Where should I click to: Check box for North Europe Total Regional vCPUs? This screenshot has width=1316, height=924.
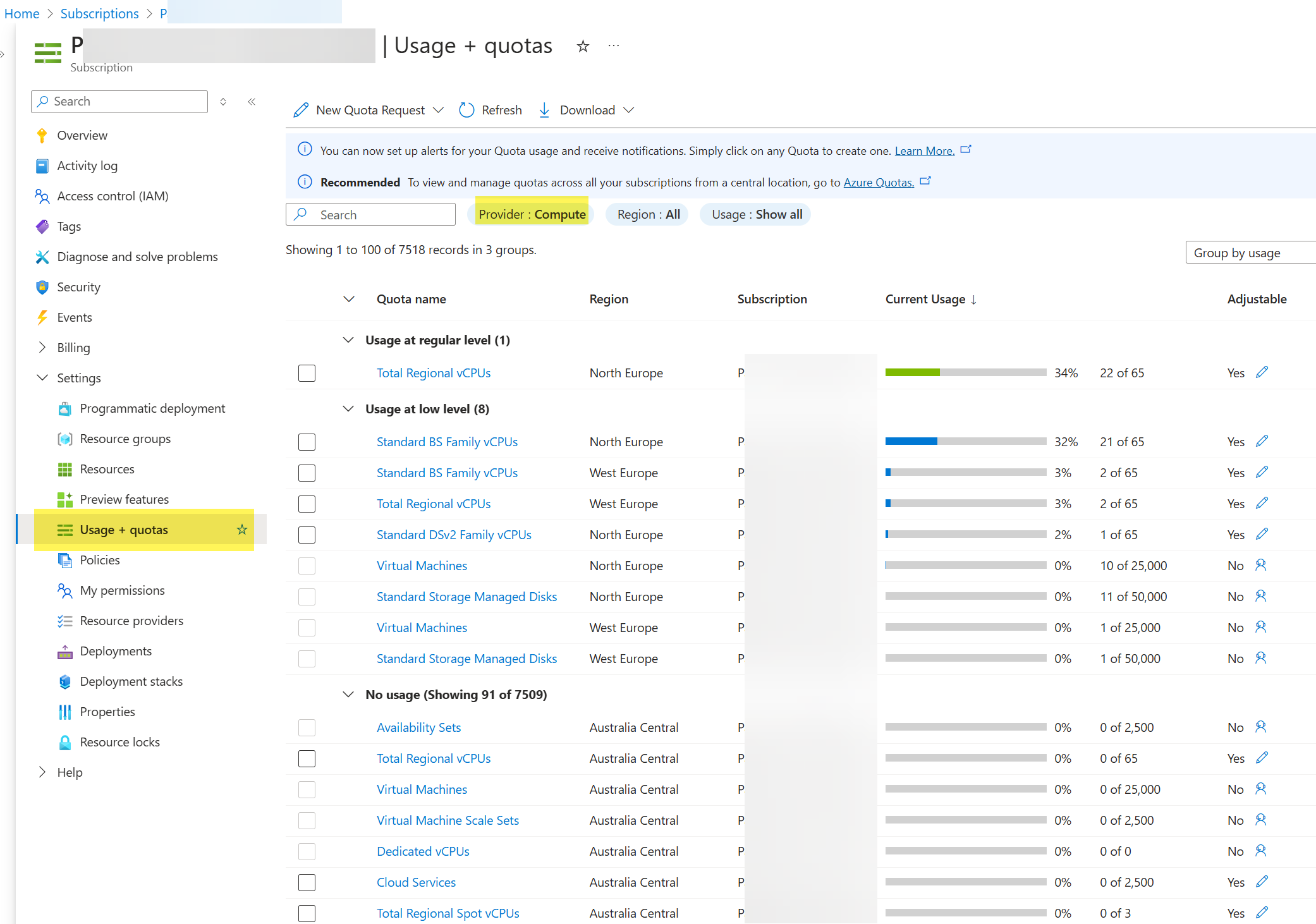pyautogui.click(x=307, y=373)
